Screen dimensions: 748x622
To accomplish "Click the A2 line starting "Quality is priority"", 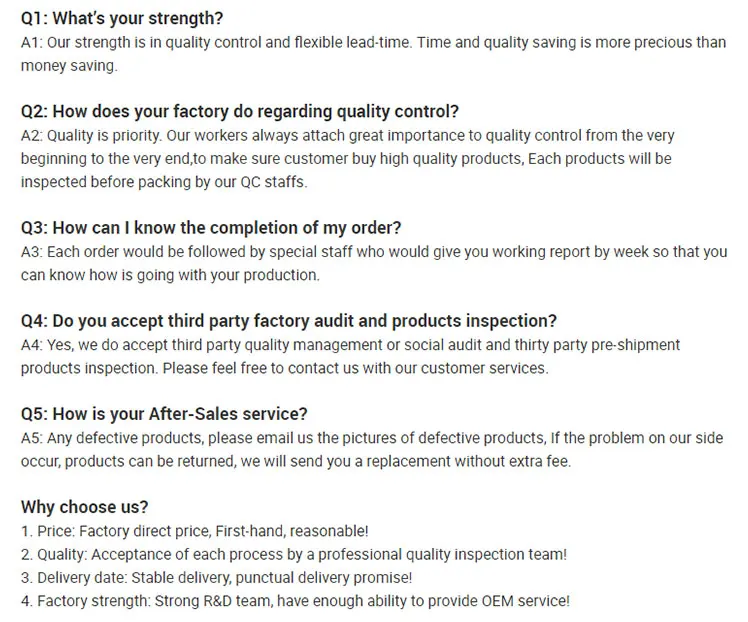I will pyautogui.click(x=347, y=135).
